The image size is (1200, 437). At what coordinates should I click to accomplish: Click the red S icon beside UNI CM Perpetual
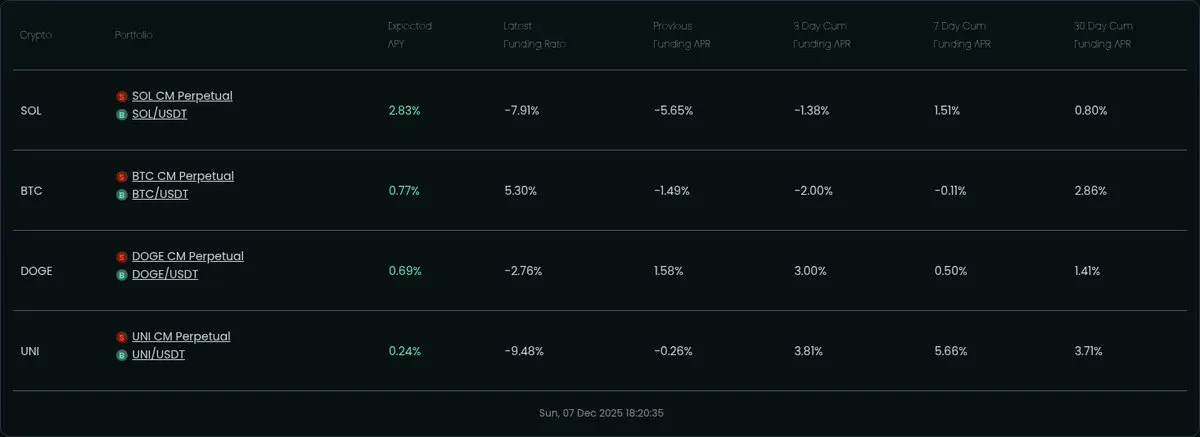click(x=122, y=337)
